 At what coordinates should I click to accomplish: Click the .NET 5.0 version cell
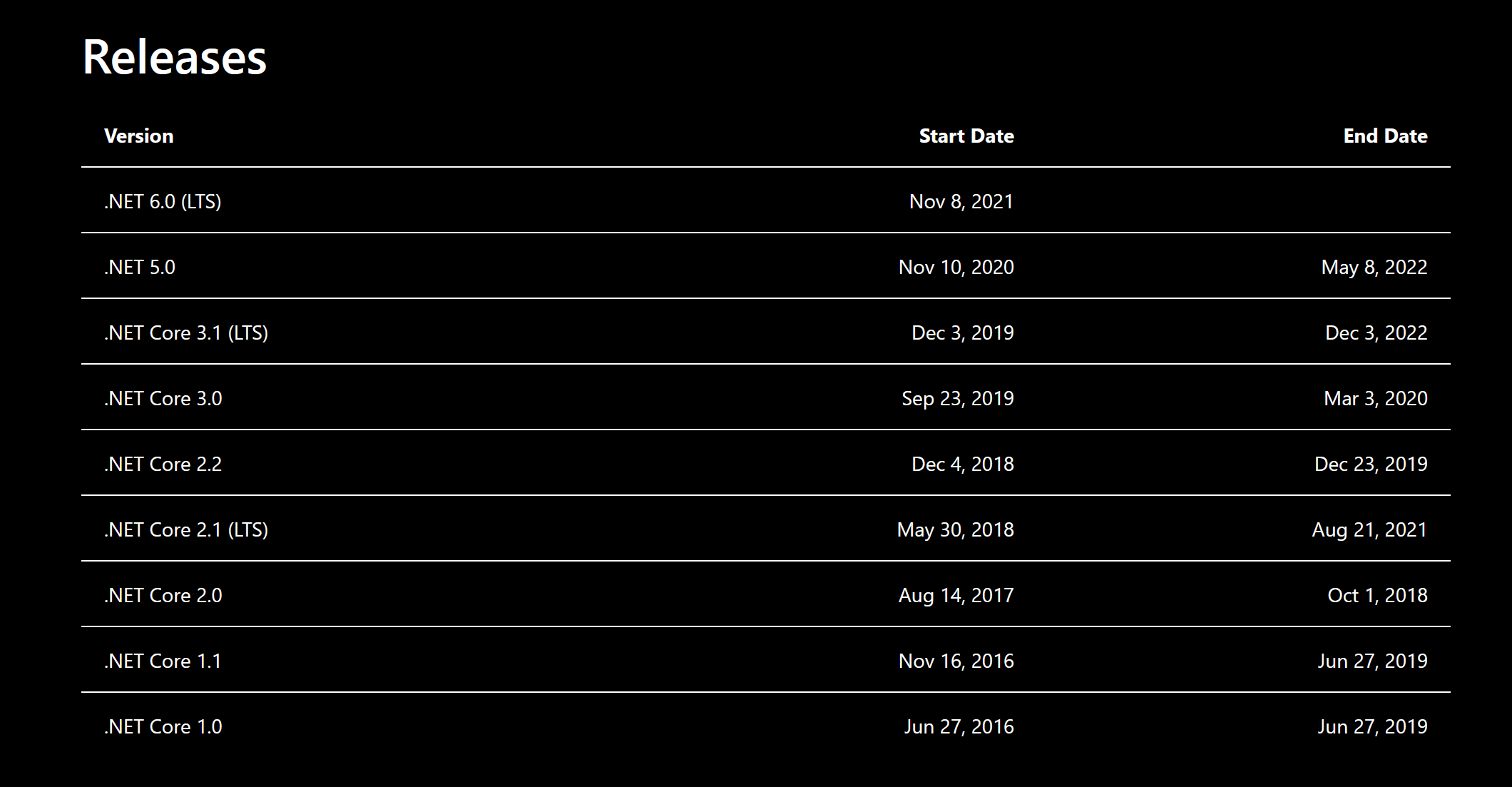140,268
